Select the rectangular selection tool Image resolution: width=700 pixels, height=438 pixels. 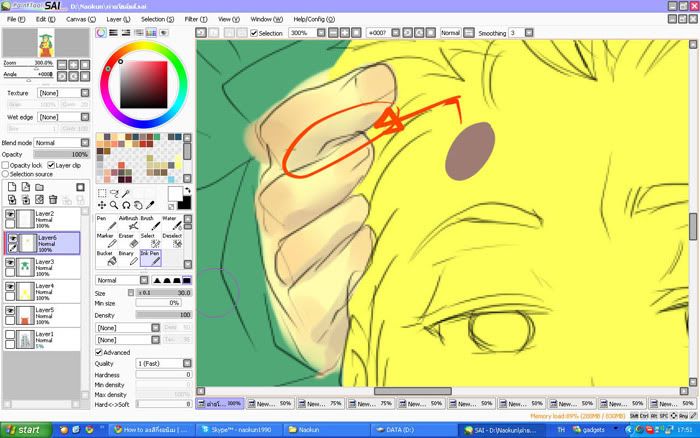click(x=101, y=193)
